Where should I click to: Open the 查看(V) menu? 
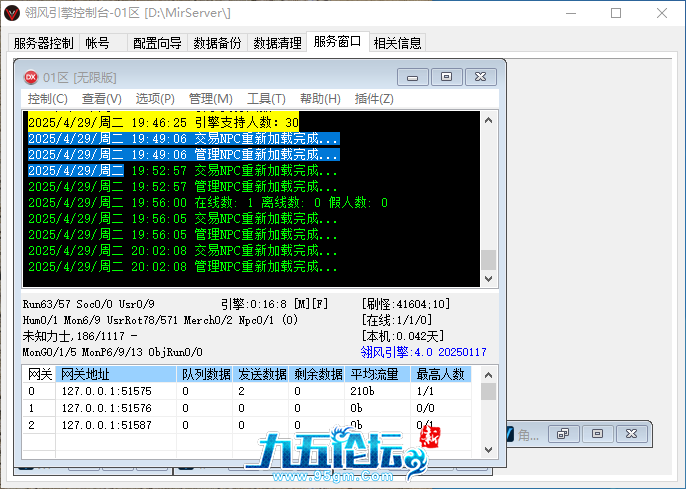click(x=102, y=99)
